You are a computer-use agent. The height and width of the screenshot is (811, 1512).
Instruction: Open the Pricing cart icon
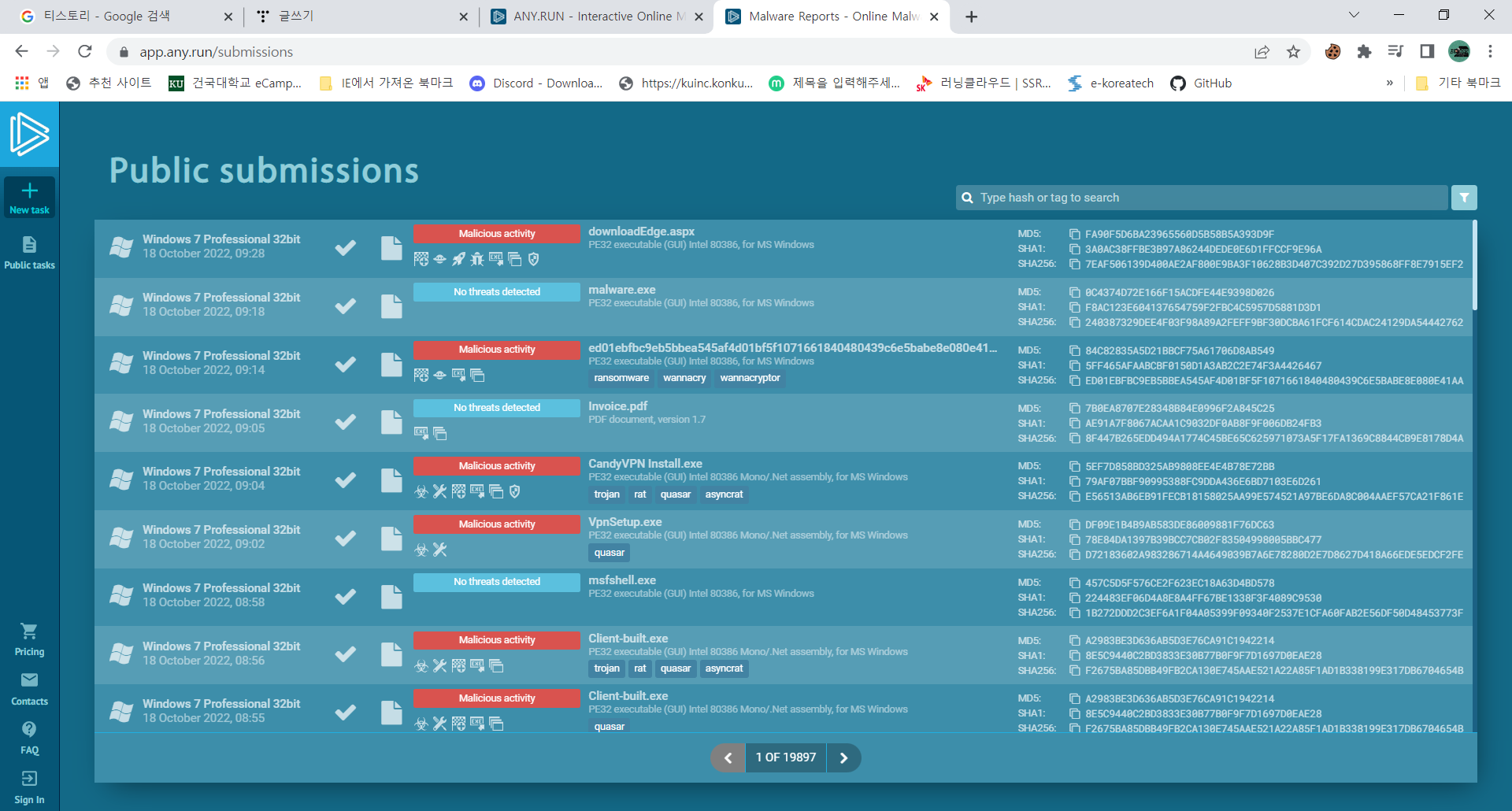tap(29, 631)
